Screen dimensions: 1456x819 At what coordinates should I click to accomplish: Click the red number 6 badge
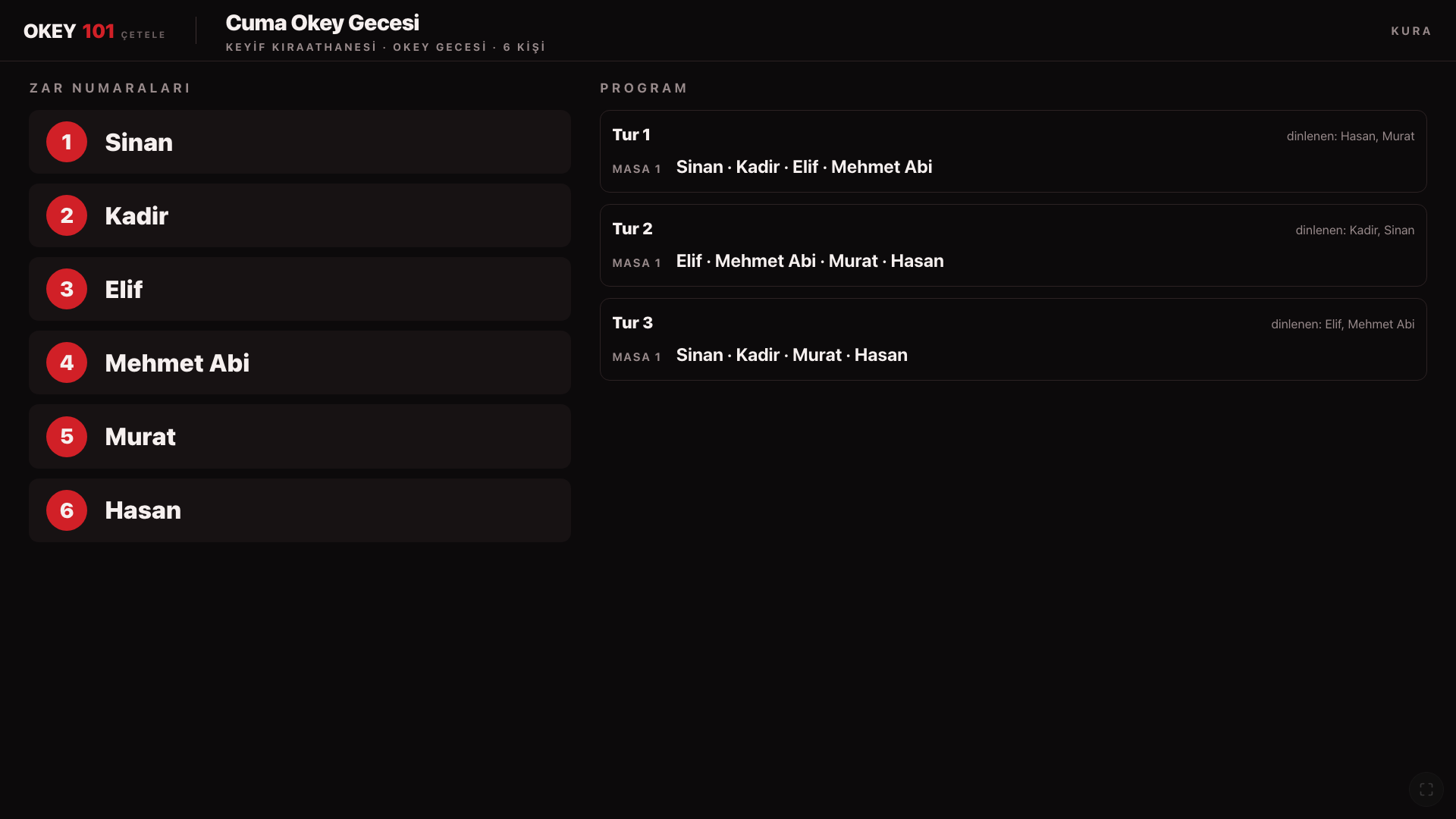[67, 510]
